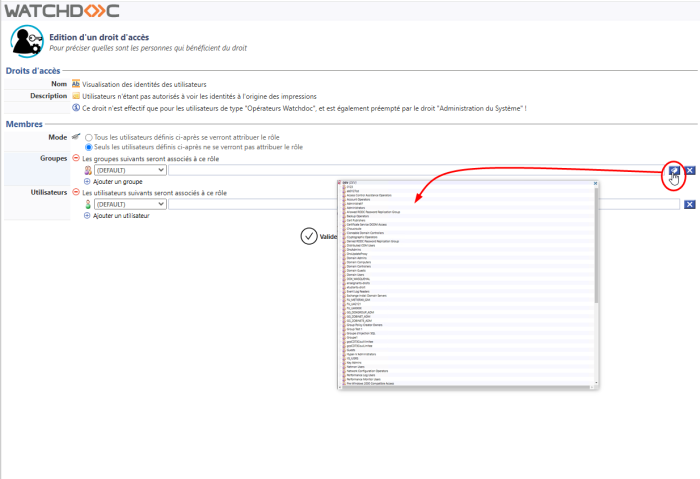Click the red minus icon beside Groupes
700x479 pixels.
click(76, 159)
